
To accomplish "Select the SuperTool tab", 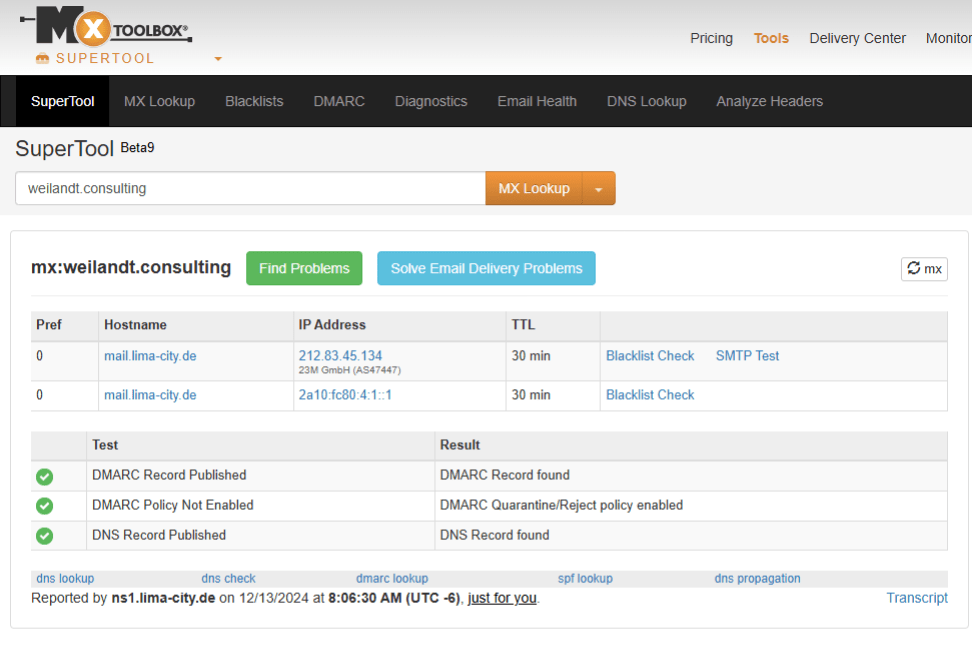I will pyautogui.click(x=63, y=102).
